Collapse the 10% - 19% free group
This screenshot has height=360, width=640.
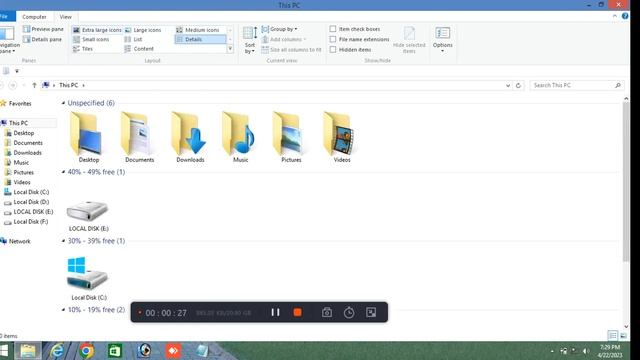tap(63, 310)
